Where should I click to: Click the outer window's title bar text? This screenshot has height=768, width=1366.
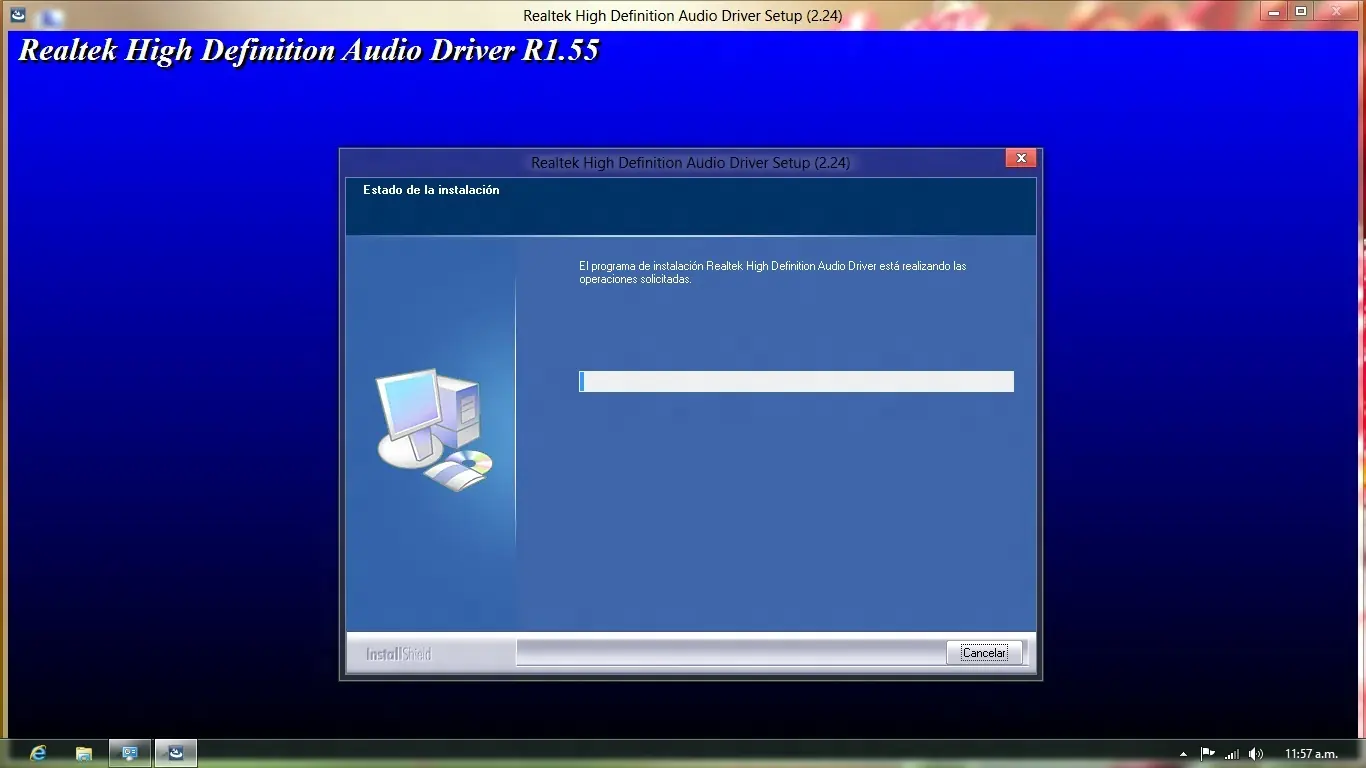(x=682, y=15)
